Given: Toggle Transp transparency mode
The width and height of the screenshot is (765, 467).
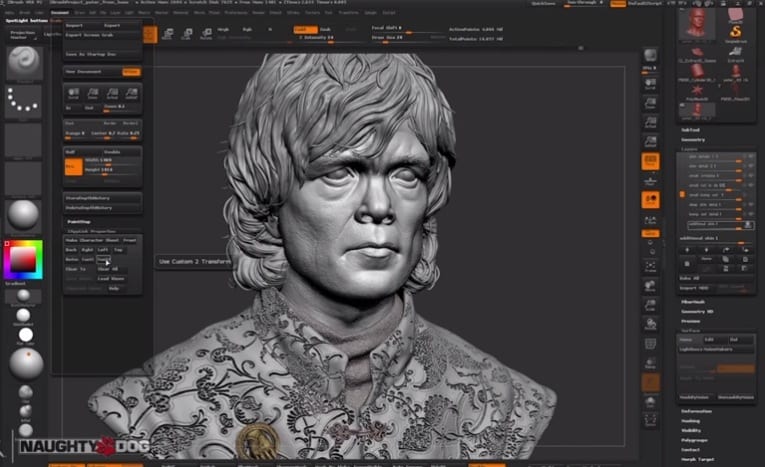Looking at the screenshot, I should click(650, 364).
